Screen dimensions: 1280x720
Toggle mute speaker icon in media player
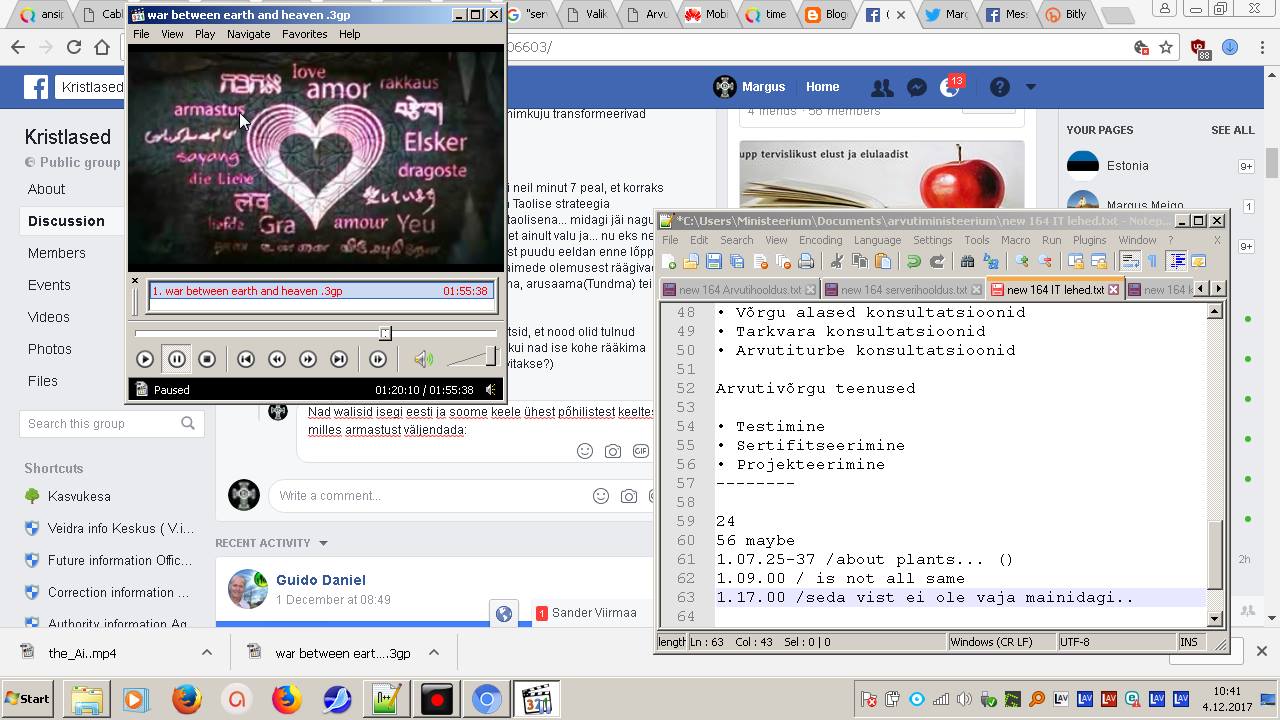pyautogui.click(x=424, y=359)
